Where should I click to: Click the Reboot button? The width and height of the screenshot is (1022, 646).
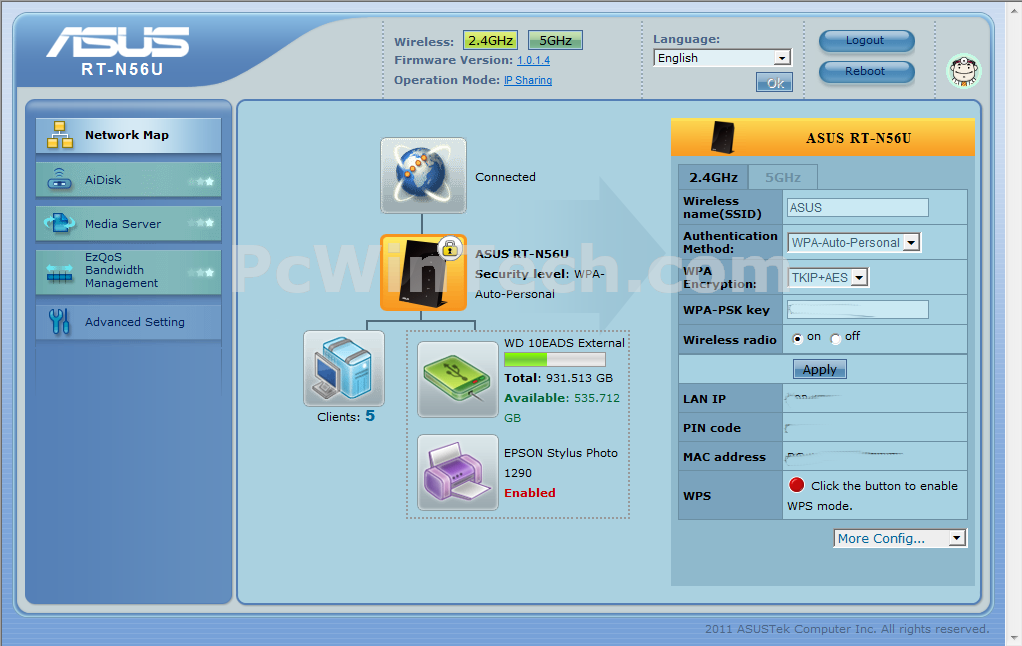pos(866,72)
